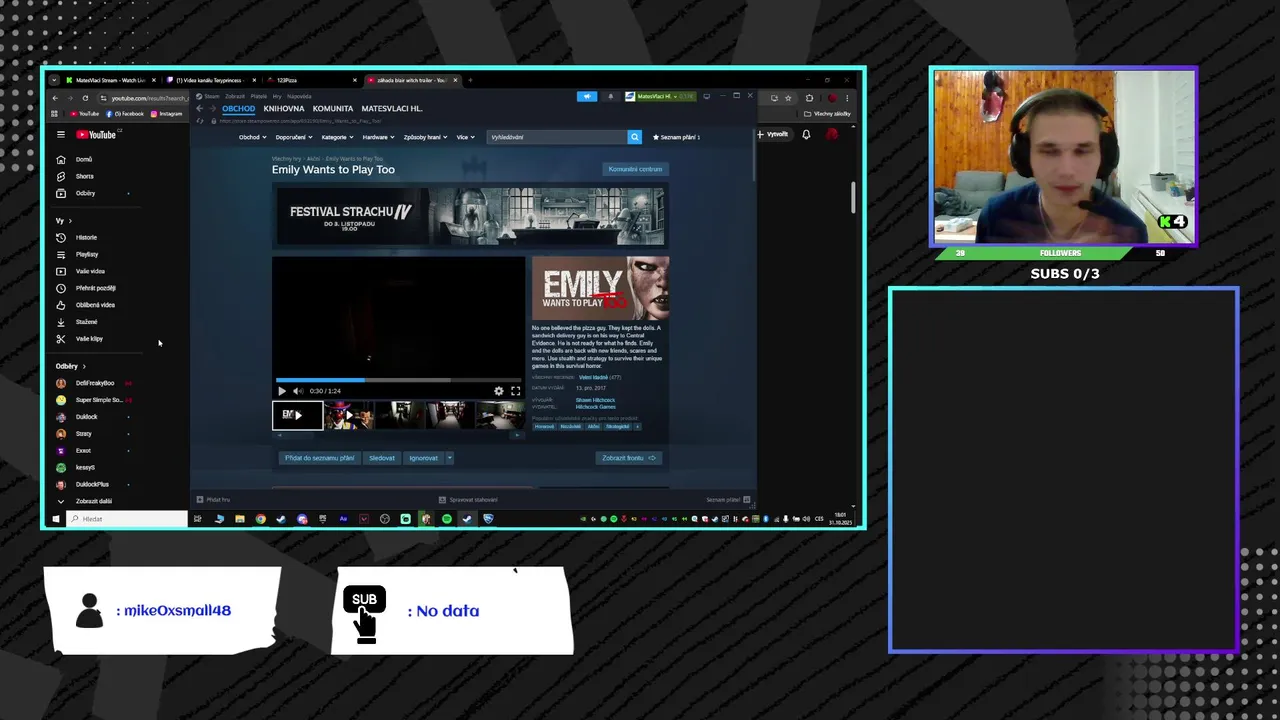Go back in the Steam client
The width and height of the screenshot is (1280, 720).
(199, 108)
